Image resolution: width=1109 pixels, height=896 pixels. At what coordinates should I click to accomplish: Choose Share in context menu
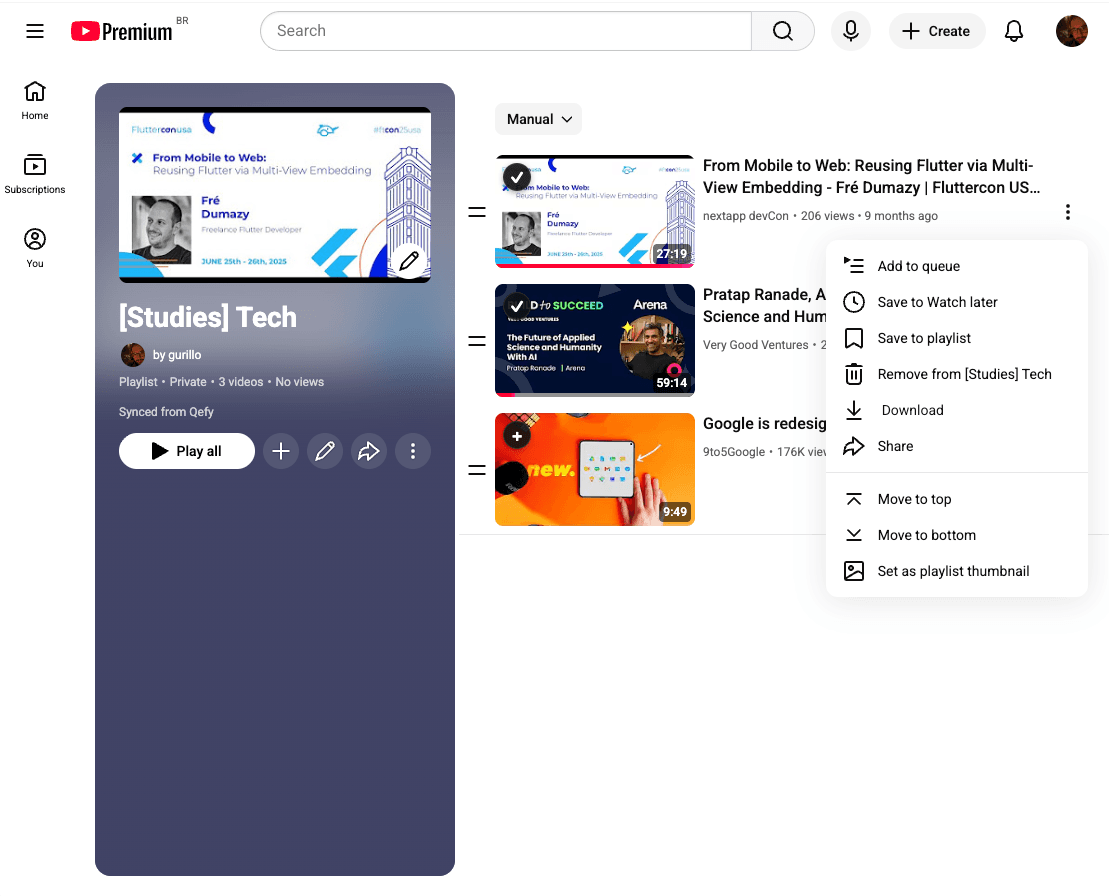(956, 446)
